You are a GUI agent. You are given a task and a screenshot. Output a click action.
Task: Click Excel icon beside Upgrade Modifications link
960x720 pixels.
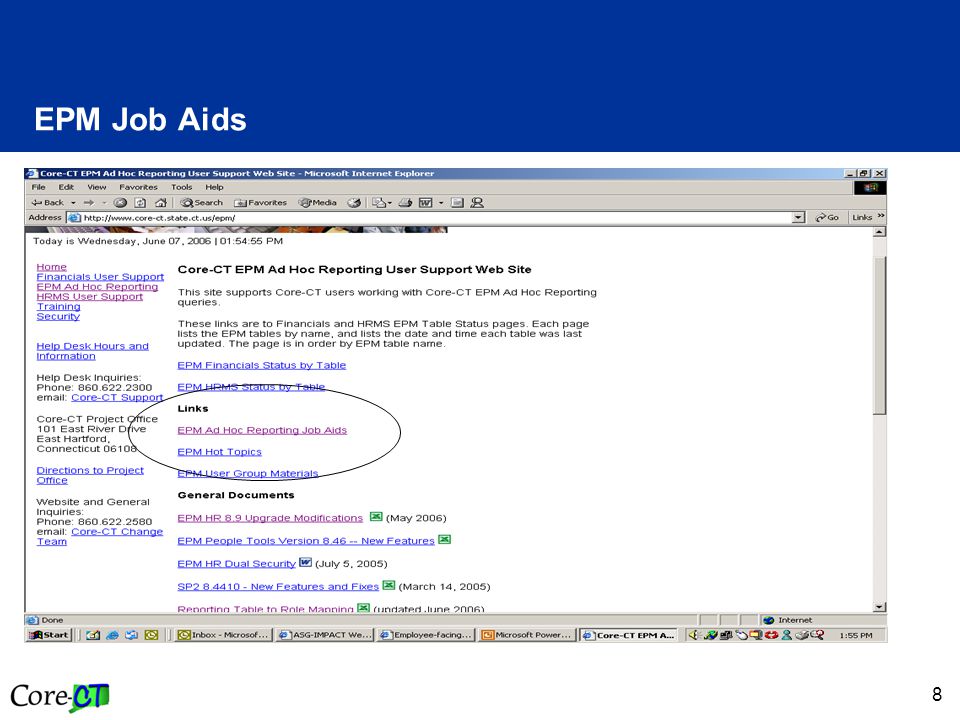[376, 517]
